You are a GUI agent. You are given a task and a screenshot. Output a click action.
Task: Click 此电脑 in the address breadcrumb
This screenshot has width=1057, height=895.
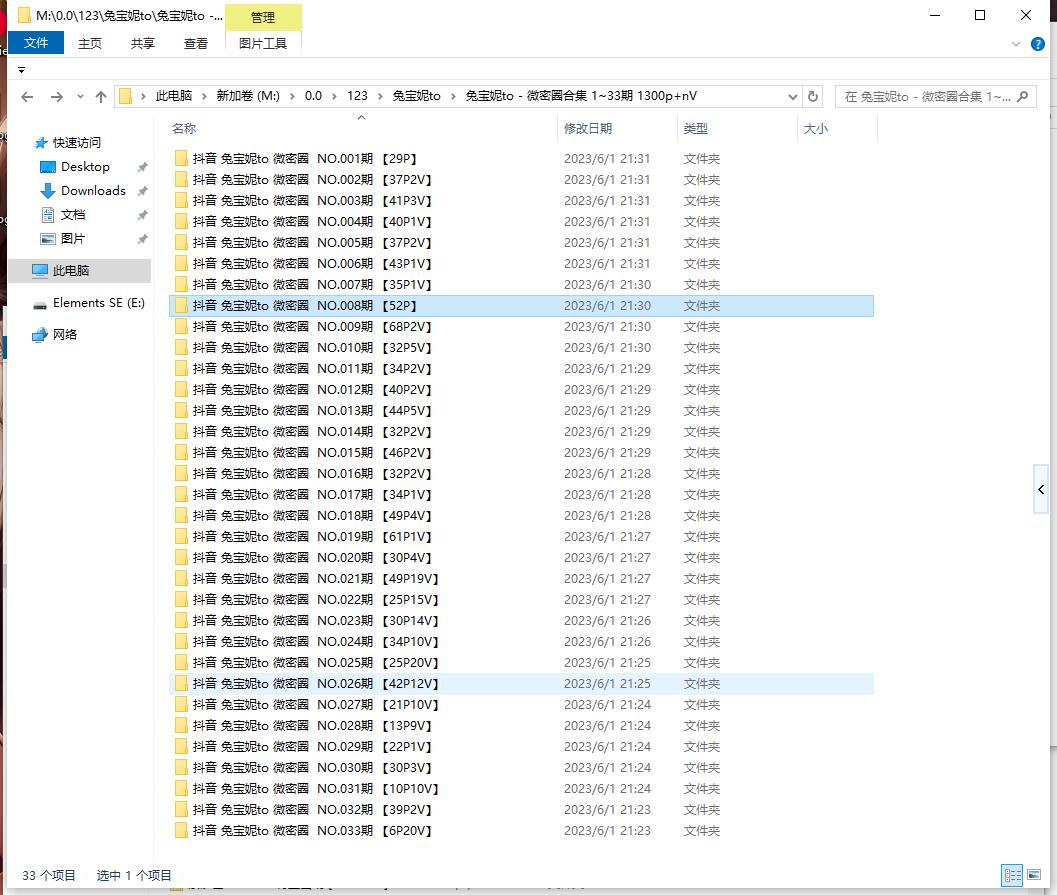coord(173,96)
